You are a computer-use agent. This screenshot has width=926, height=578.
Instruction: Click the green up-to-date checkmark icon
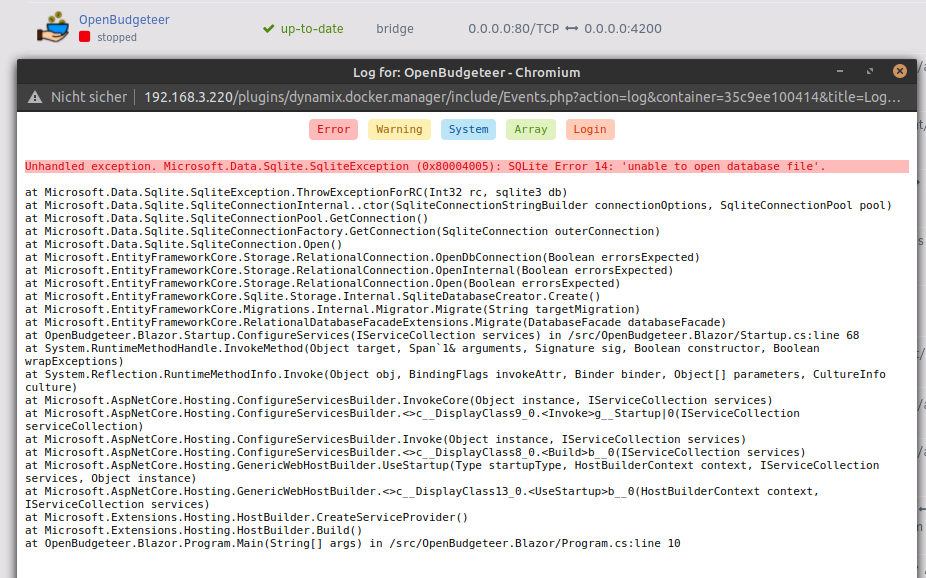coord(269,28)
